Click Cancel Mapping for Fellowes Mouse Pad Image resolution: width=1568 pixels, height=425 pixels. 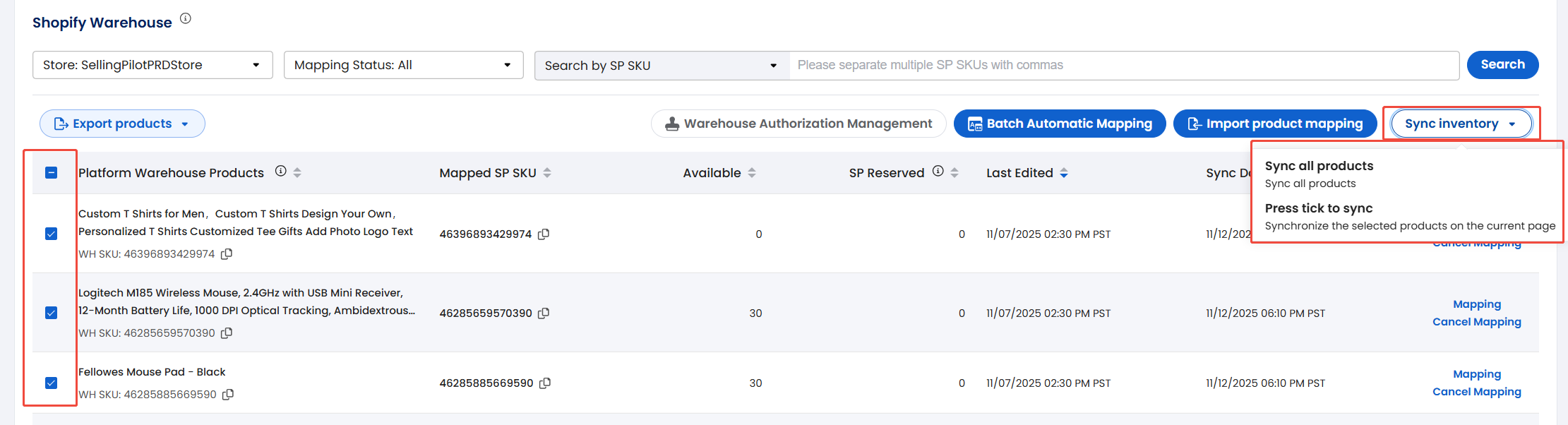pyautogui.click(x=1476, y=392)
